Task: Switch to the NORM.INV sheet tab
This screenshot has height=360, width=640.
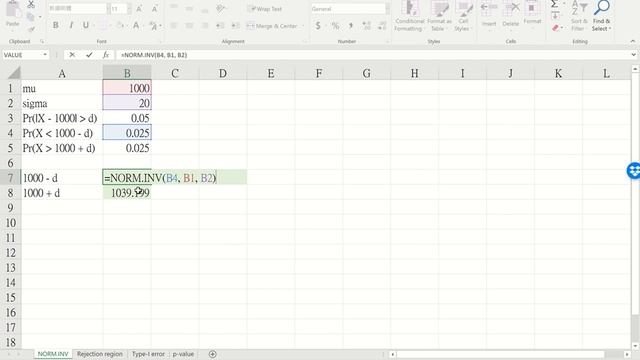Action: point(53,354)
